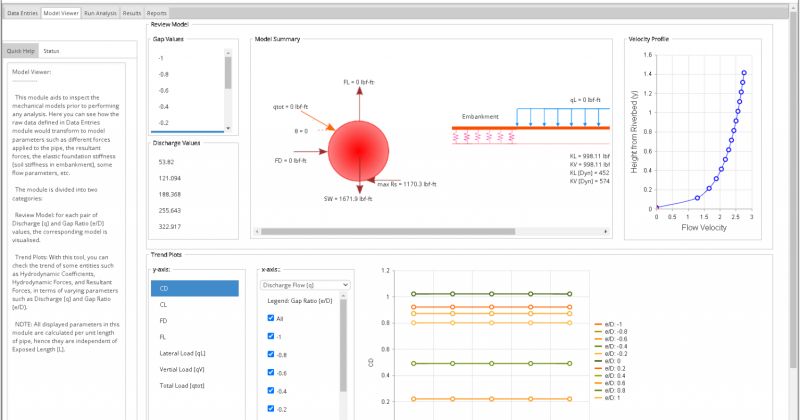Image resolution: width=800 pixels, height=420 pixels.
Task: Choose FL in y-axis list
Action: tap(194, 337)
